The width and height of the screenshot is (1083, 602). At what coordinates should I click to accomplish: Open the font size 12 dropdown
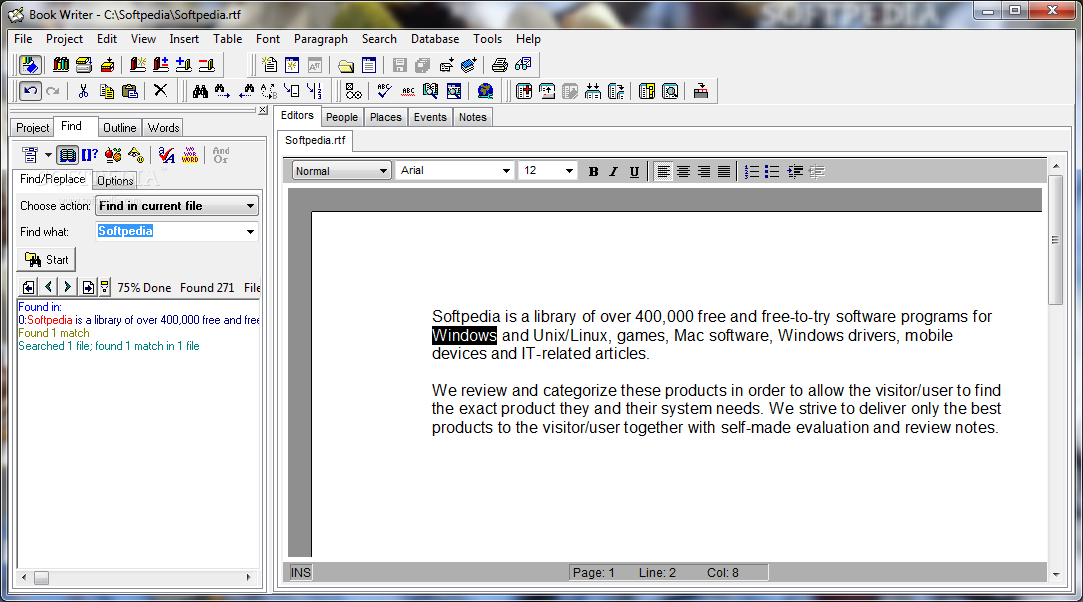[569, 171]
